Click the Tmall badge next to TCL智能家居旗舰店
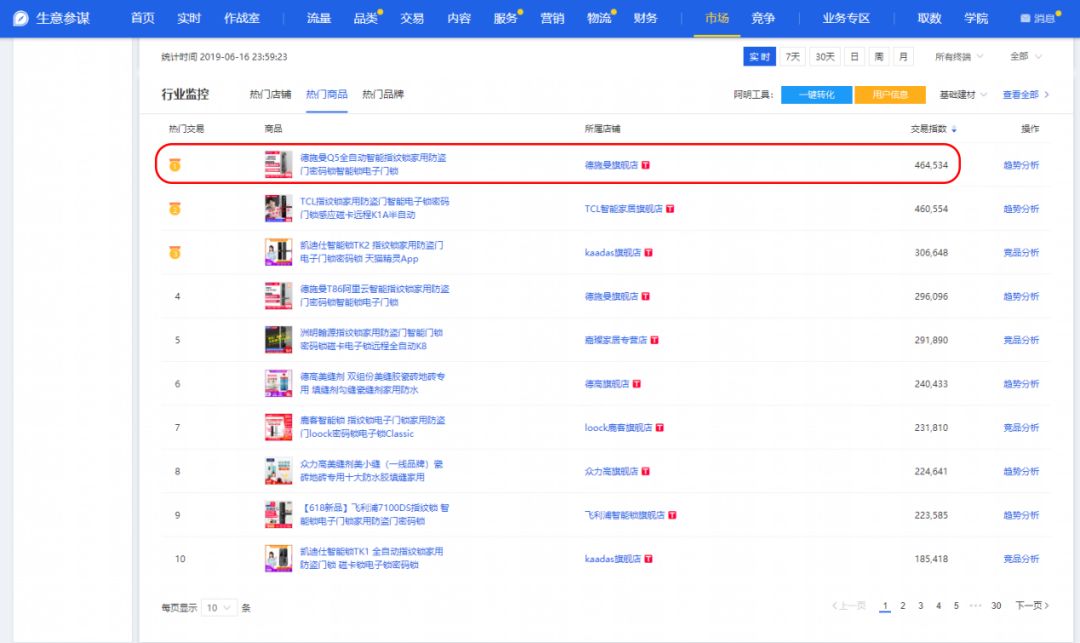Screen dimensions: 1080x643 pyautogui.click(x=670, y=209)
